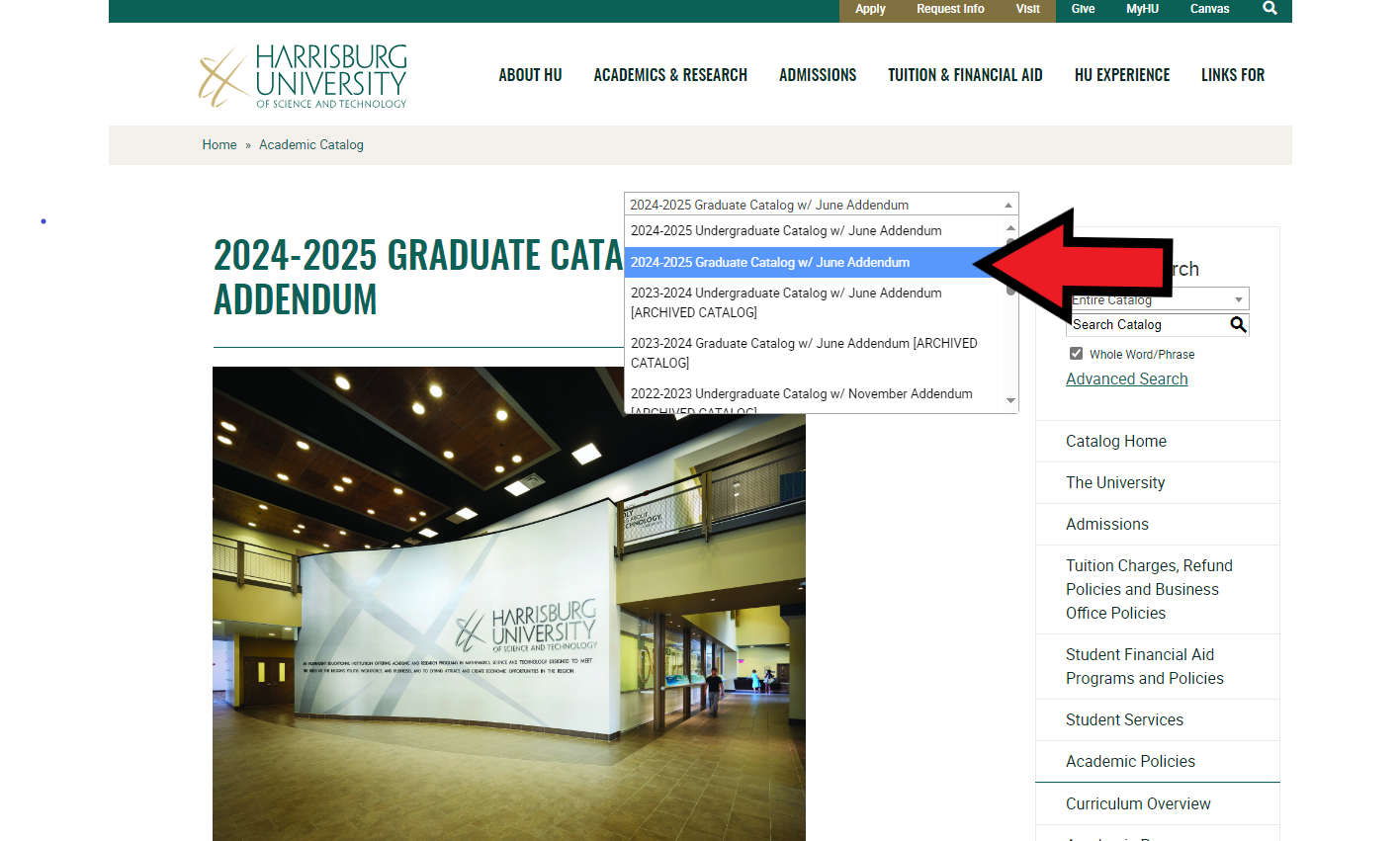The height and width of the screenshot is (841, 1400).
Task: Click the Give link
Action: click(x=1083, y=9)
